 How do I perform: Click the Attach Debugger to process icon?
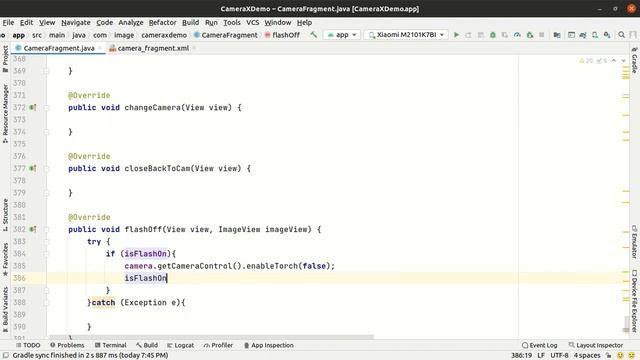529,35
